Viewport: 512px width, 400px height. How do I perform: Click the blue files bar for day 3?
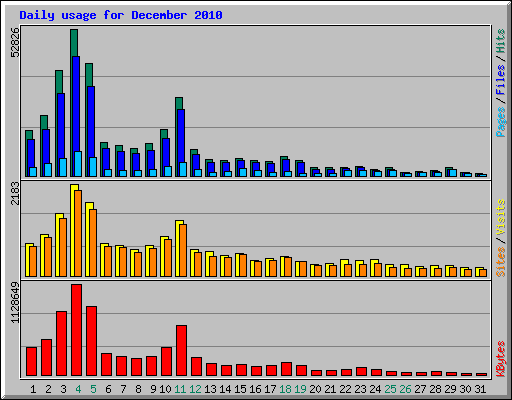61,126
